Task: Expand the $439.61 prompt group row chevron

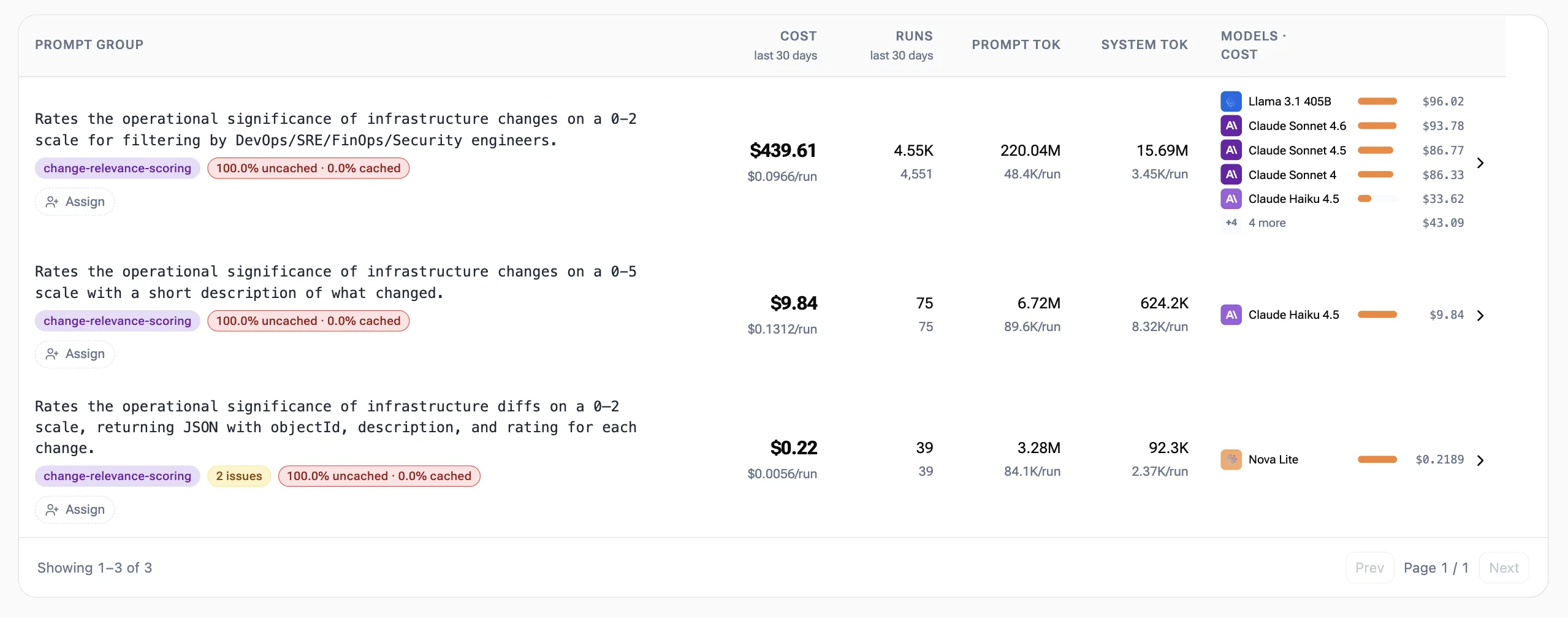Action: (1480, 162)
